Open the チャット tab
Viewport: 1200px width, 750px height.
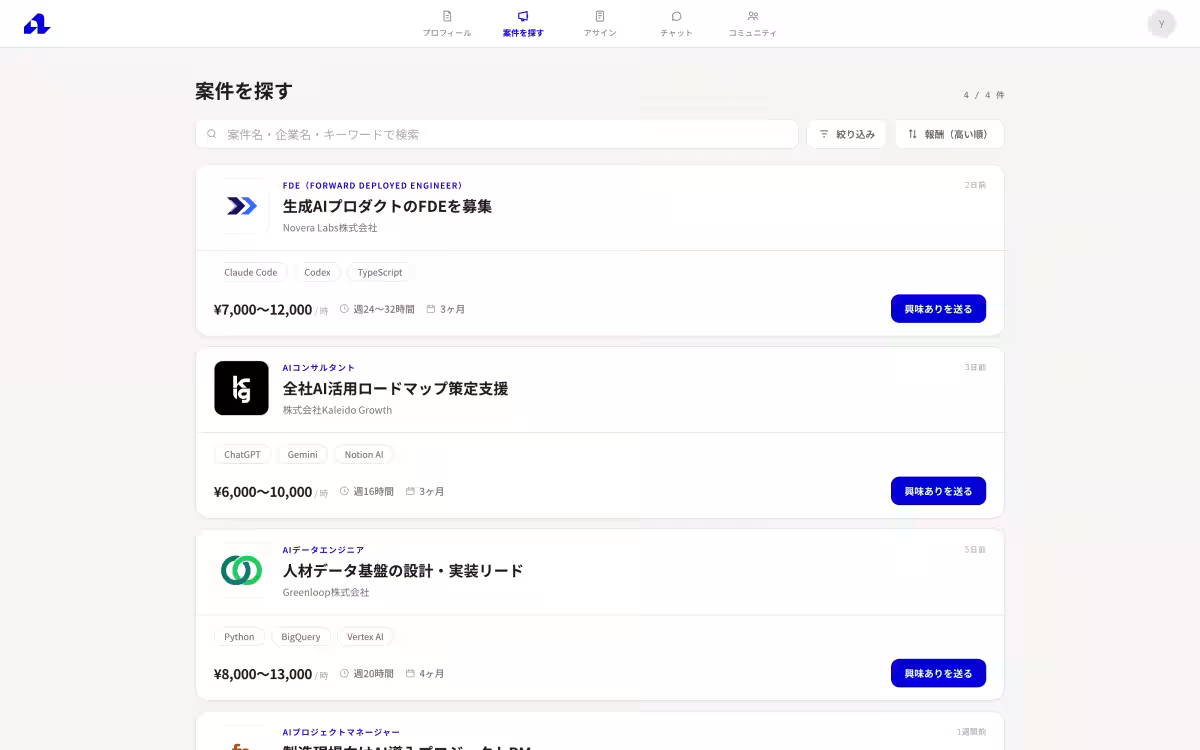[x=677, y=24]
